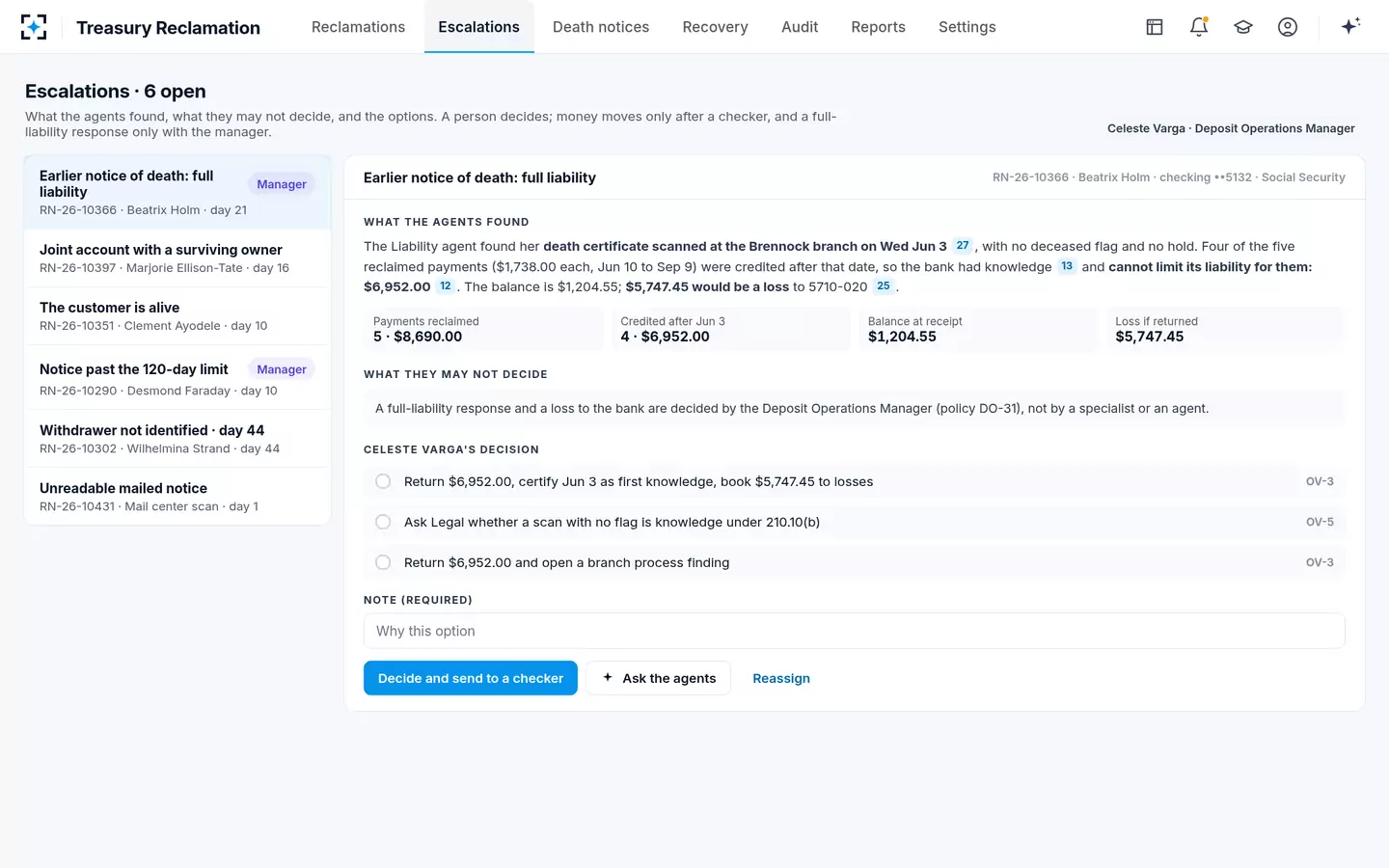1389x868 pixels.
Task: Select 'Earlier notice of death: full liability' item
Action: coord(177,192)
